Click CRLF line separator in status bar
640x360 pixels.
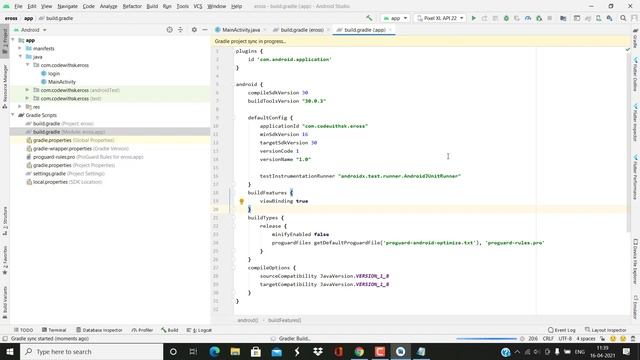(x=548, y=339)
